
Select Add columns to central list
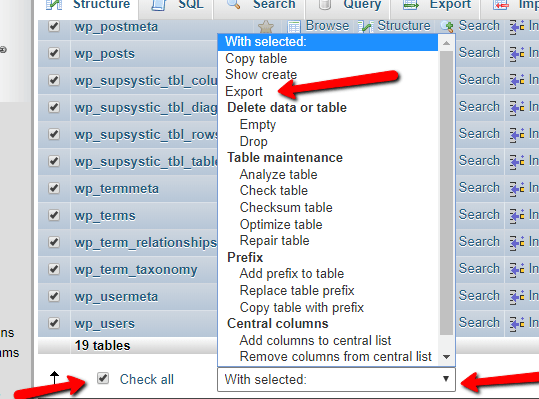pyautogui.click(x=315, y=341)
